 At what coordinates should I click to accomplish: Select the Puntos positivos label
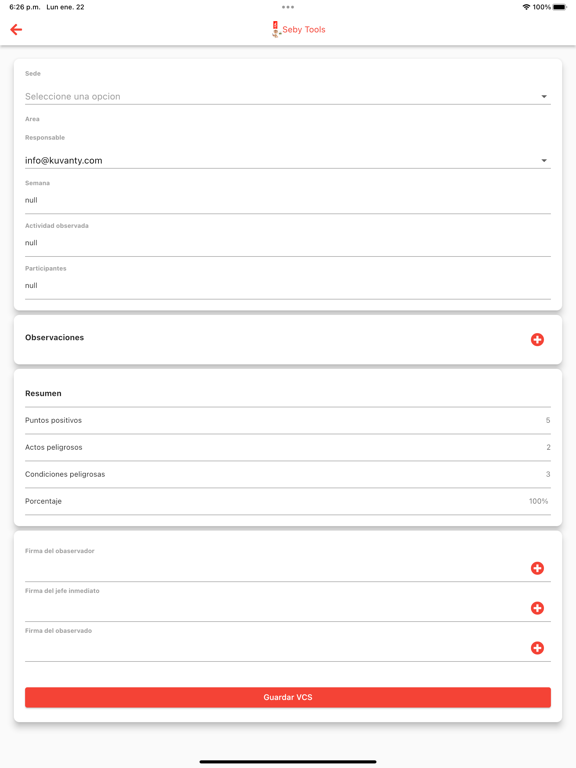point(53,420)
